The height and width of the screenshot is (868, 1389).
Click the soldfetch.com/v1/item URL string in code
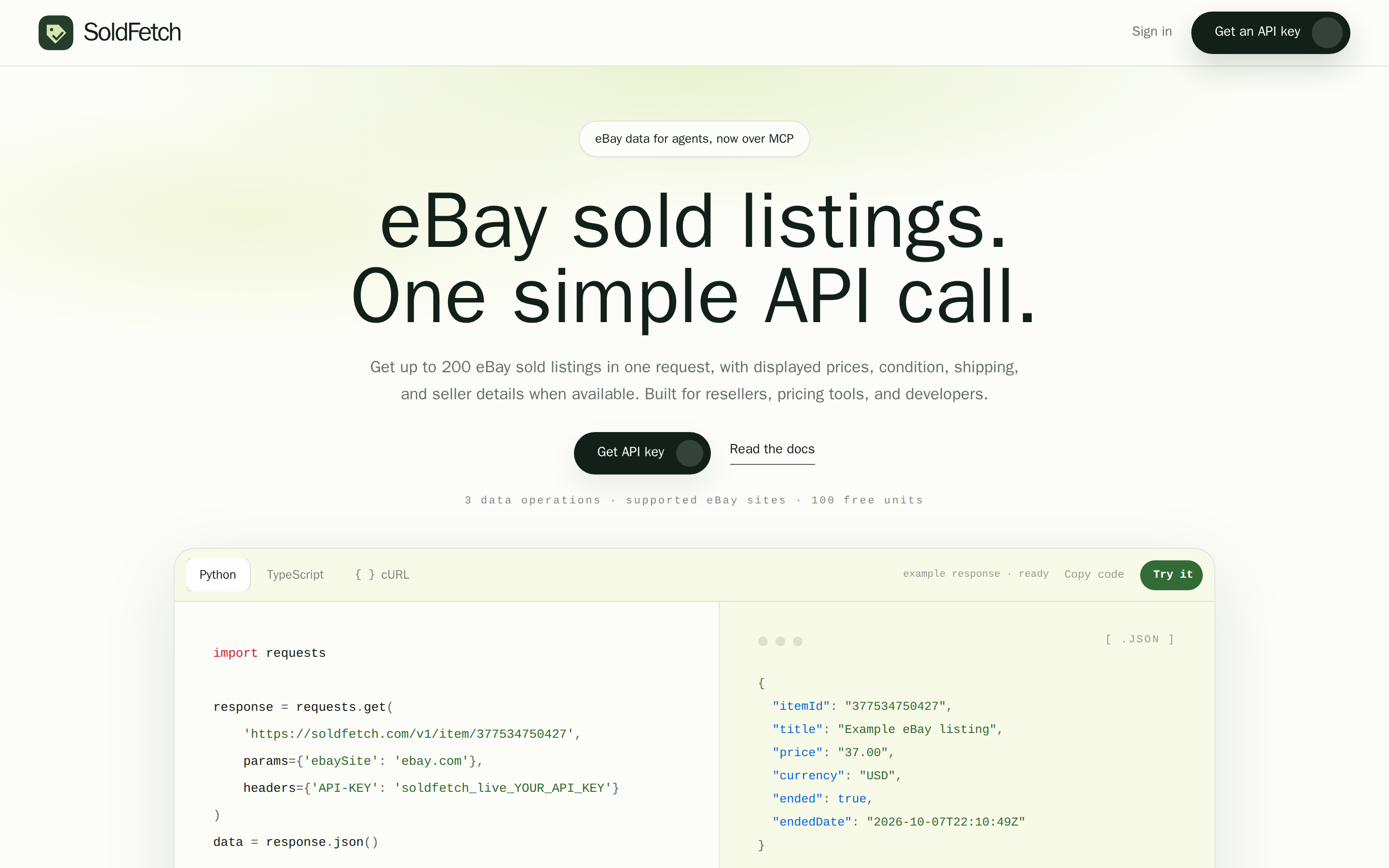tap(408, 734)
